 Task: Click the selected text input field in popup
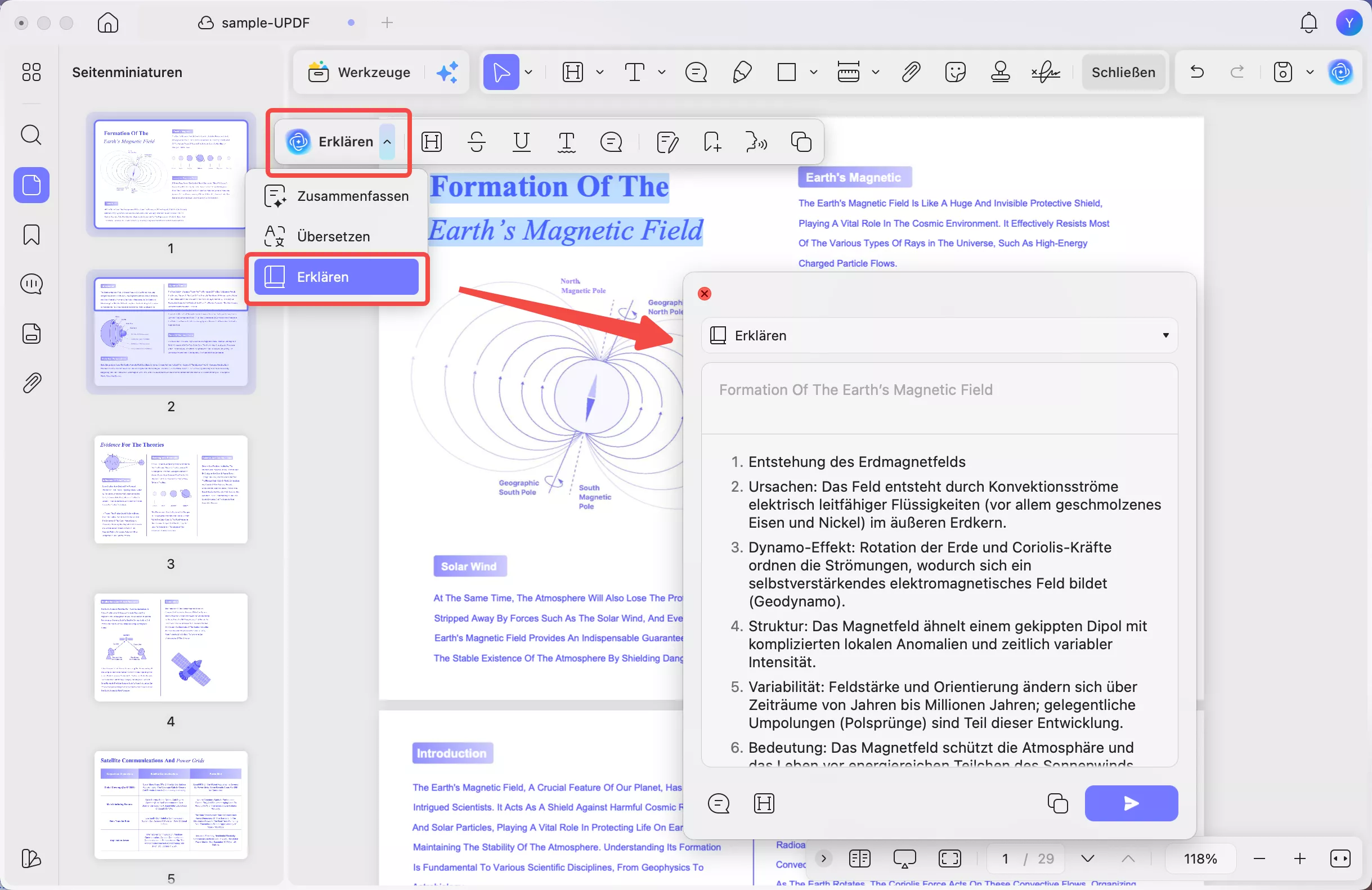pos(940,398)
